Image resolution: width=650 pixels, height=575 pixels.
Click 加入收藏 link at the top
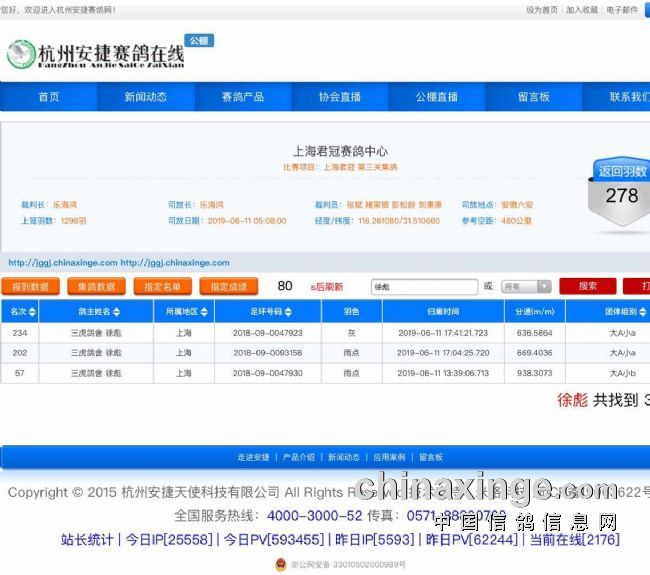pyautogui.click(x=582, y=10)
